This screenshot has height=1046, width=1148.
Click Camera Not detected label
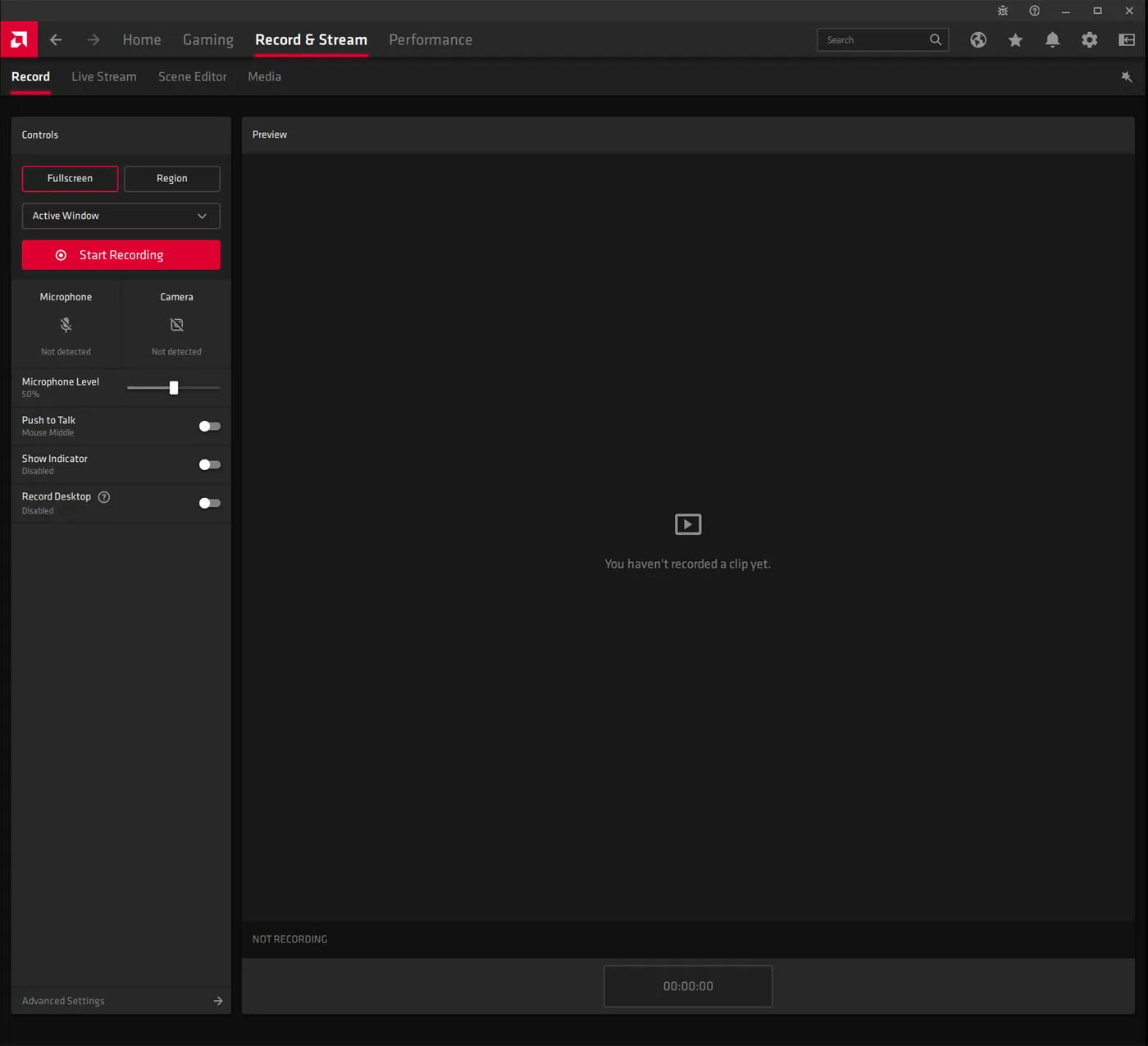tap(176, 352)
